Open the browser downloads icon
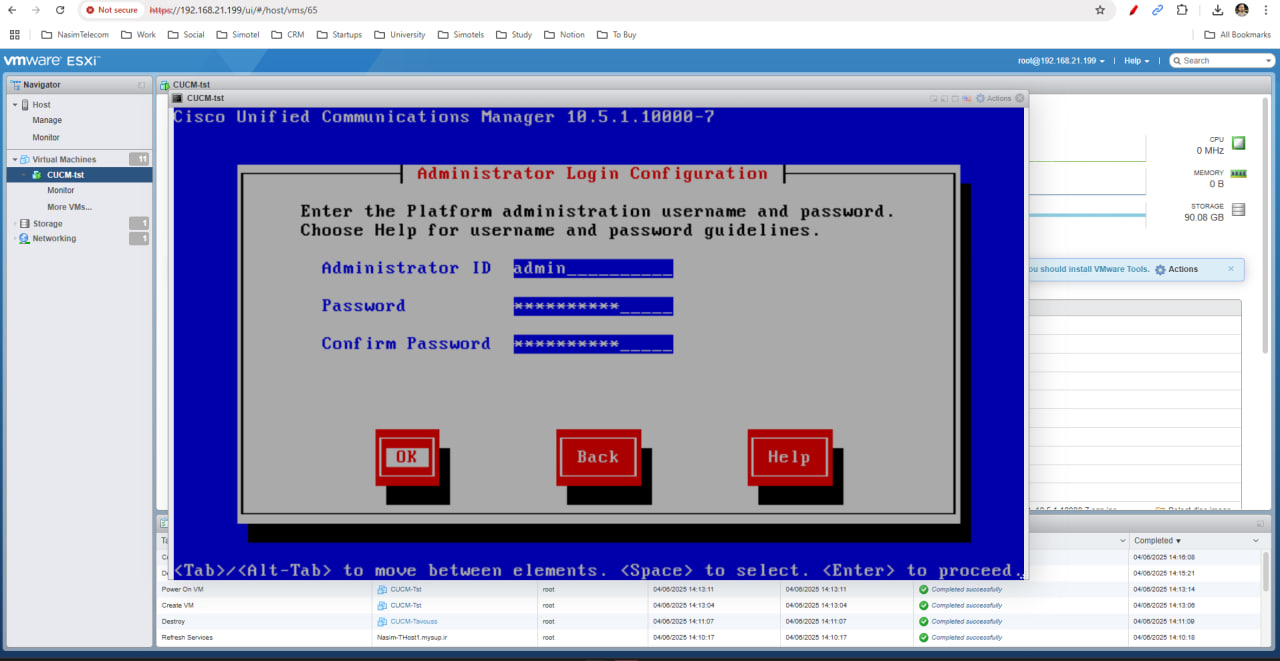Viewport: 1280px width, 661px height. [1218, 10]
